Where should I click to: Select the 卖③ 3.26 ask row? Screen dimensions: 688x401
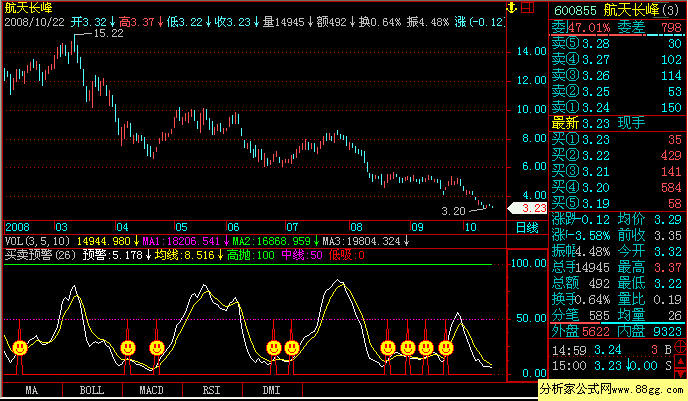(x=616, y=75)
